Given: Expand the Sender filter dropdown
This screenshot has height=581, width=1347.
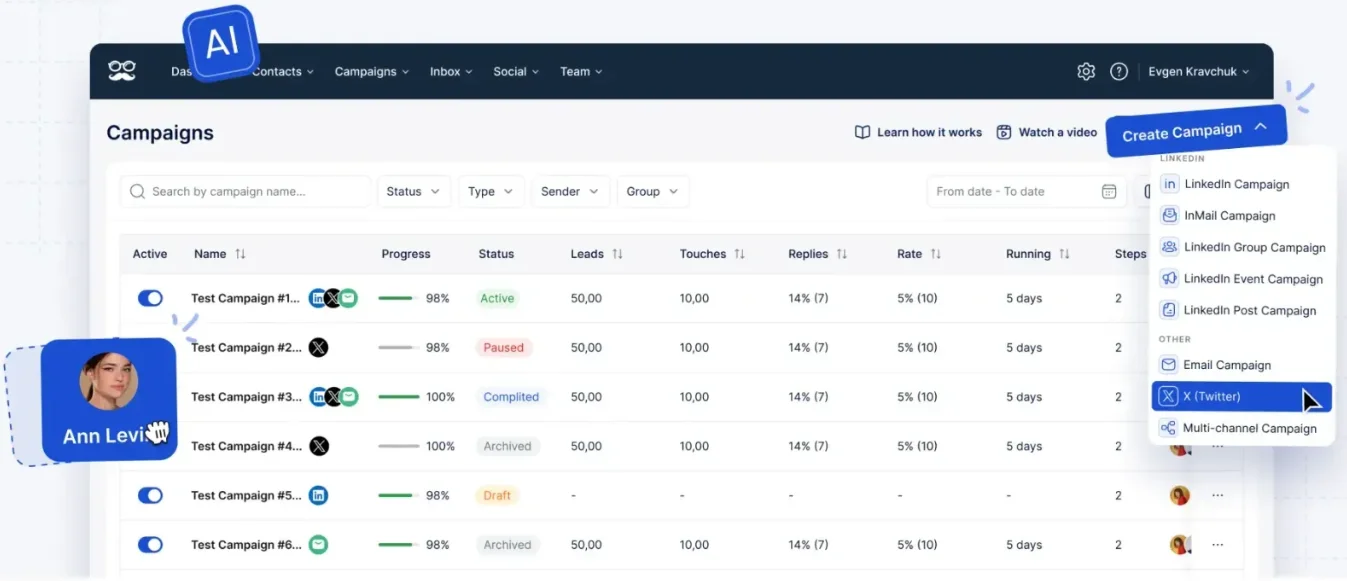Looking at the screenshot, I should click(570, 191).
